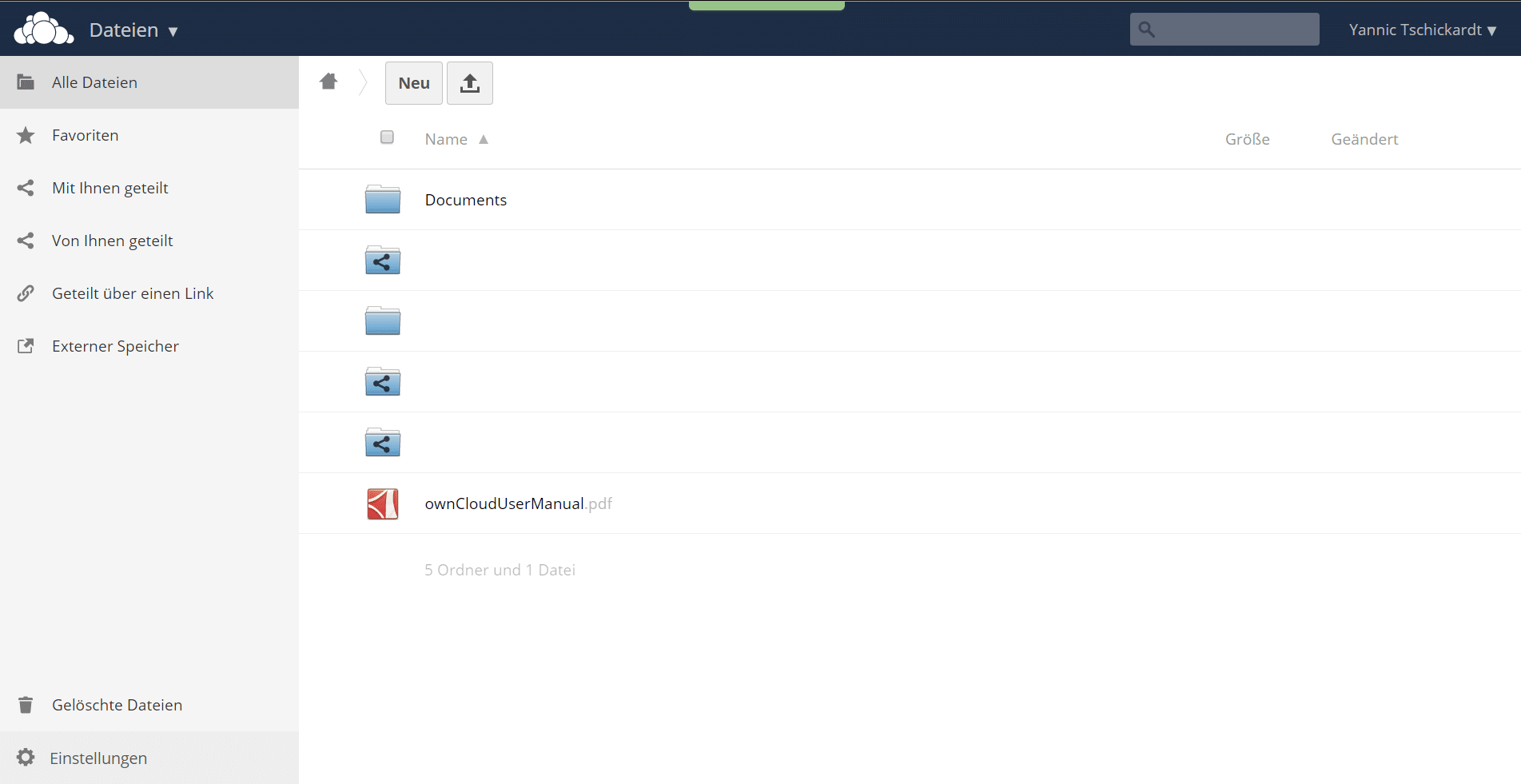This screenshot has width=1521, height=784.
Task: Open the unnamed plain folder below Documents
Action: tap(383, 321)
